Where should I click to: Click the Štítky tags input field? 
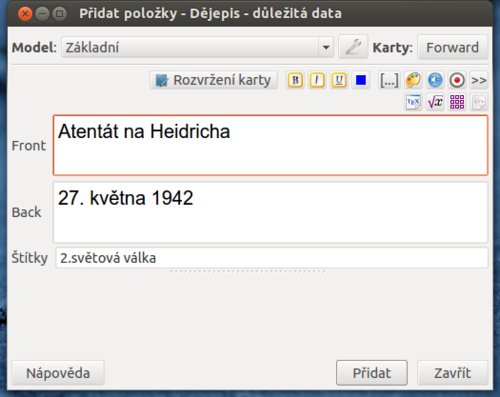tap(272, 258)
